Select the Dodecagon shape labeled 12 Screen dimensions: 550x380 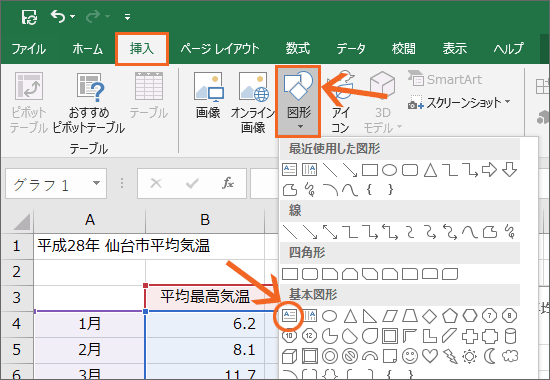[309, 336]
